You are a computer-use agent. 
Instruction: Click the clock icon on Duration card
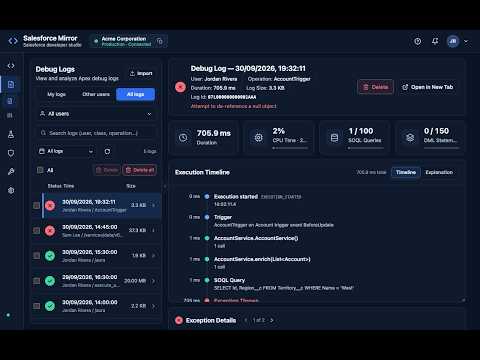tap(183, 137)
